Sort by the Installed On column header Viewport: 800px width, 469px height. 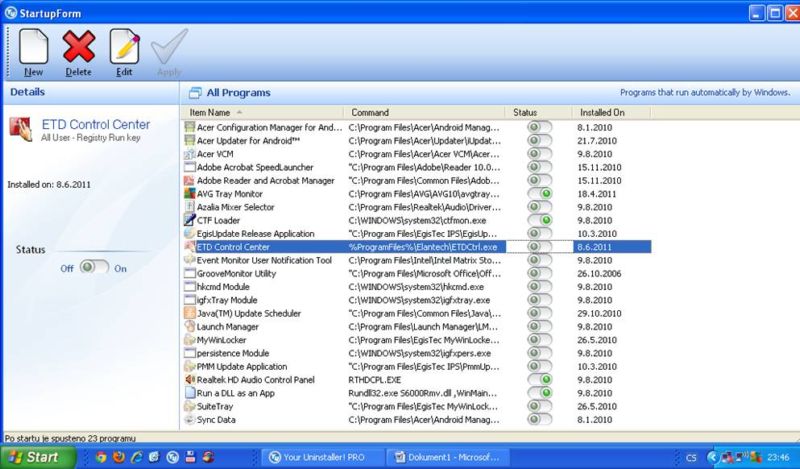pos(611,112)
